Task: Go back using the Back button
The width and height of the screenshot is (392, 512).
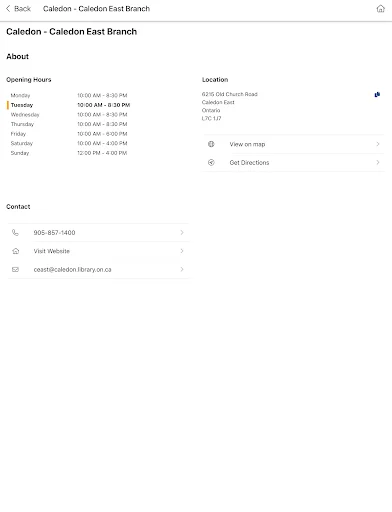Action: point(18,9)
